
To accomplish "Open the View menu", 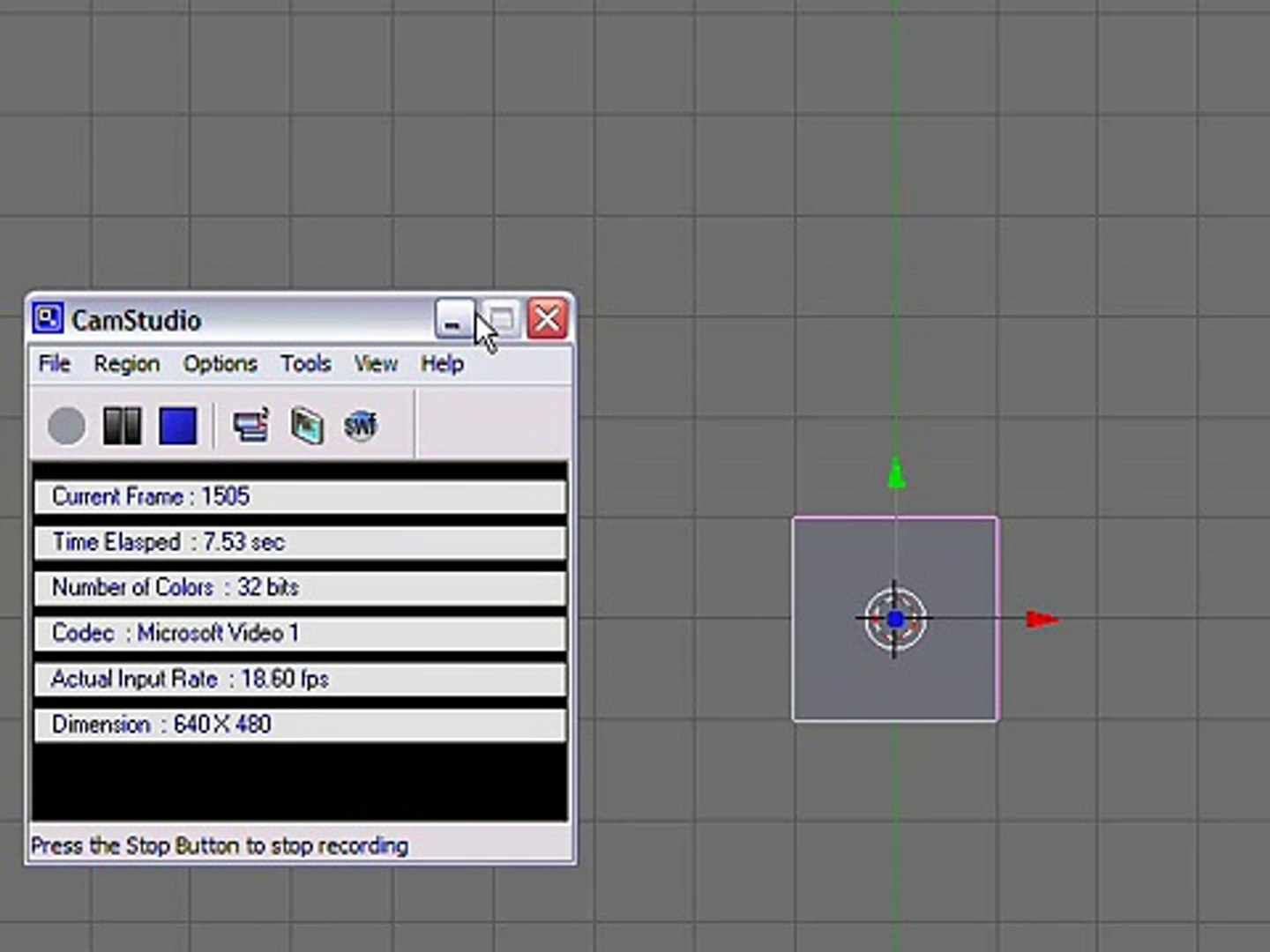I will point(376,363).
